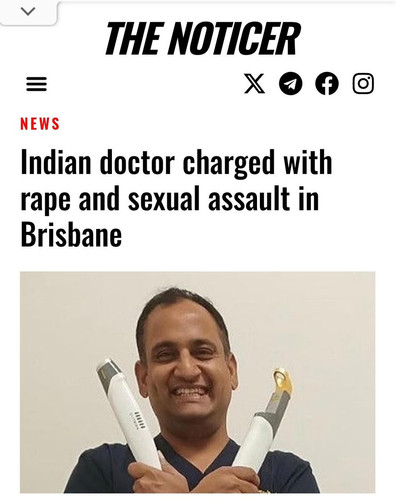Tap the circular Facebook 'f' icon
This screenshot has width=396, height=500.
[327, 83]
